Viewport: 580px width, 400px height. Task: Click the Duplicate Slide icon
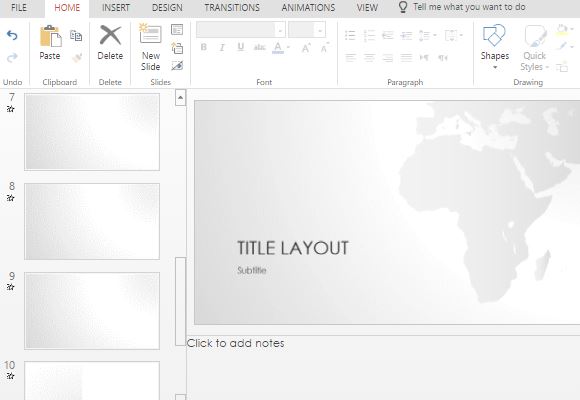(x=177, y=48)
